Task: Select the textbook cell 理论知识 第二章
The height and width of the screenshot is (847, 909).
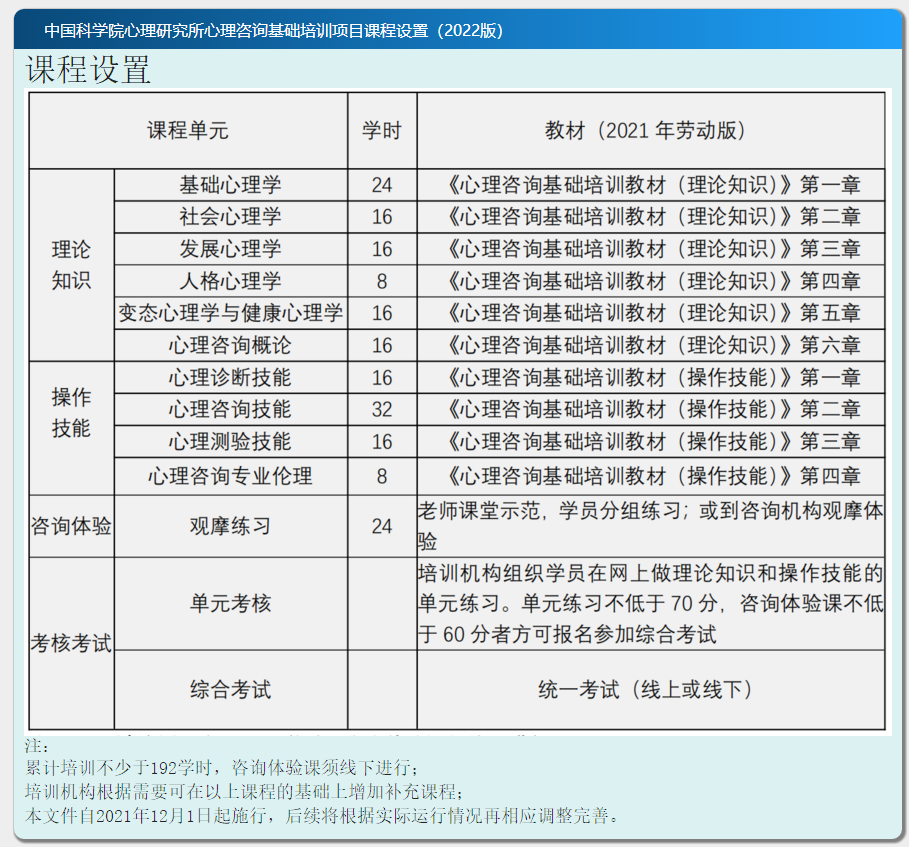Action: 650,217
